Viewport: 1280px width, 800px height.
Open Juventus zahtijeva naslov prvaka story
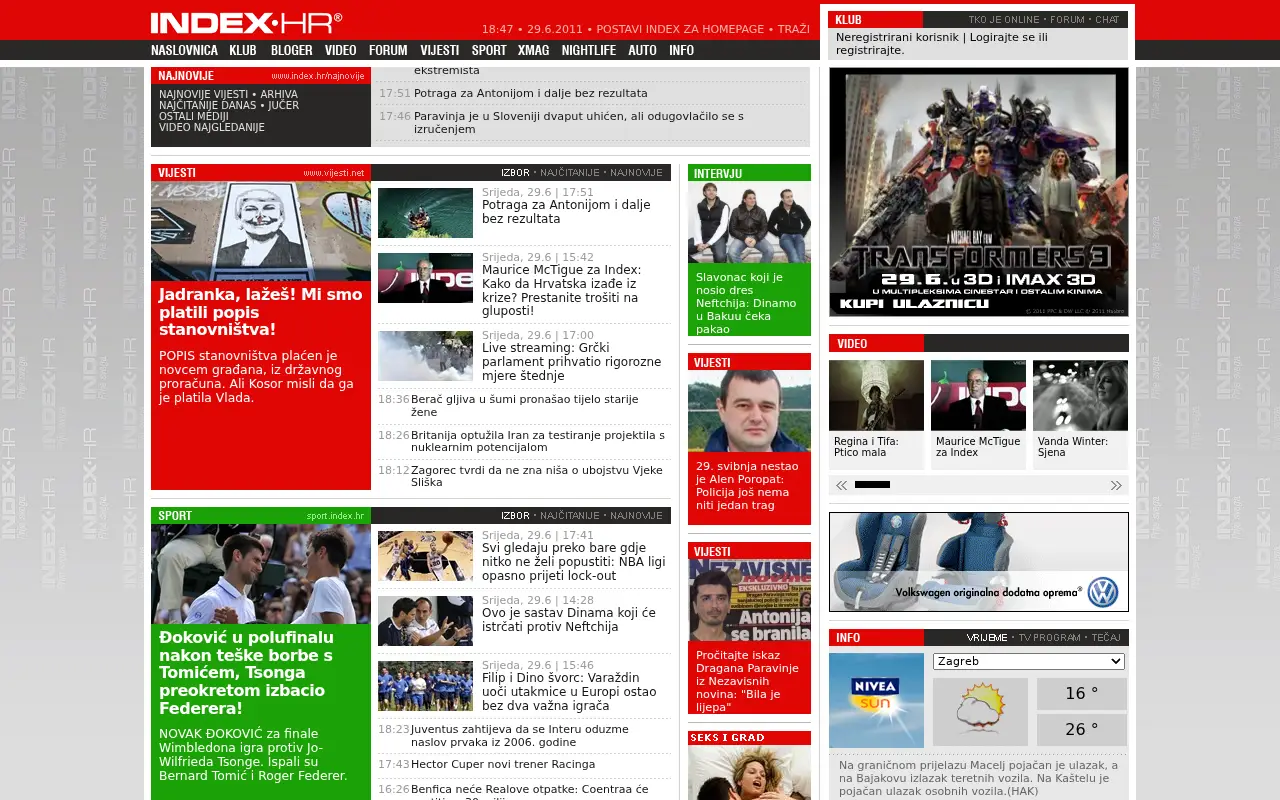520,735
